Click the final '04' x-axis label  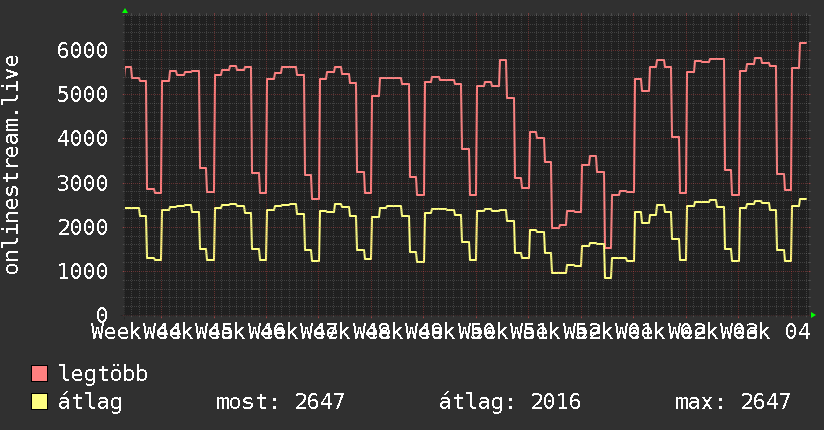[798, 332]
